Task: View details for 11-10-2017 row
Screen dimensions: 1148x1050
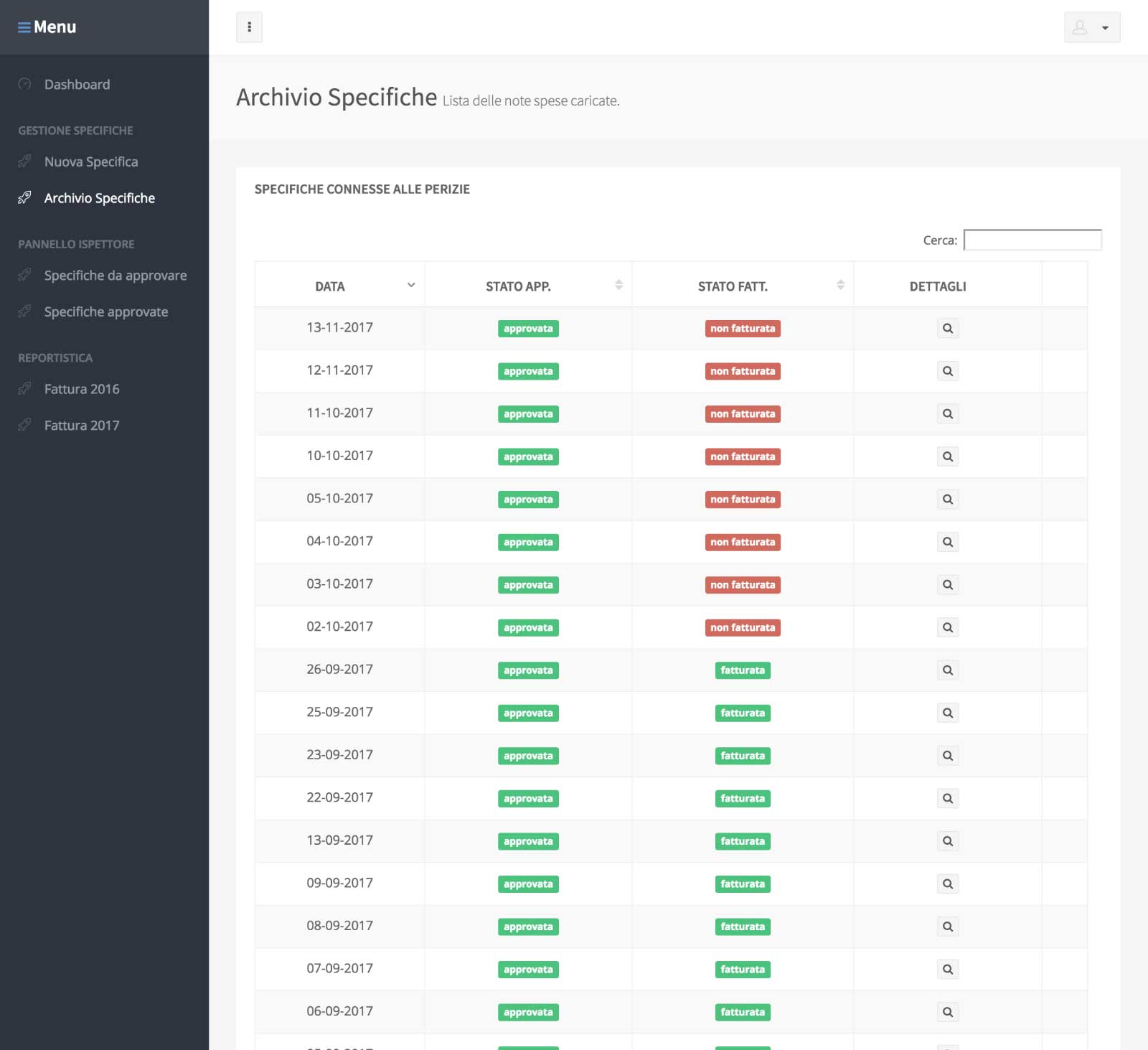Action: 948,414
